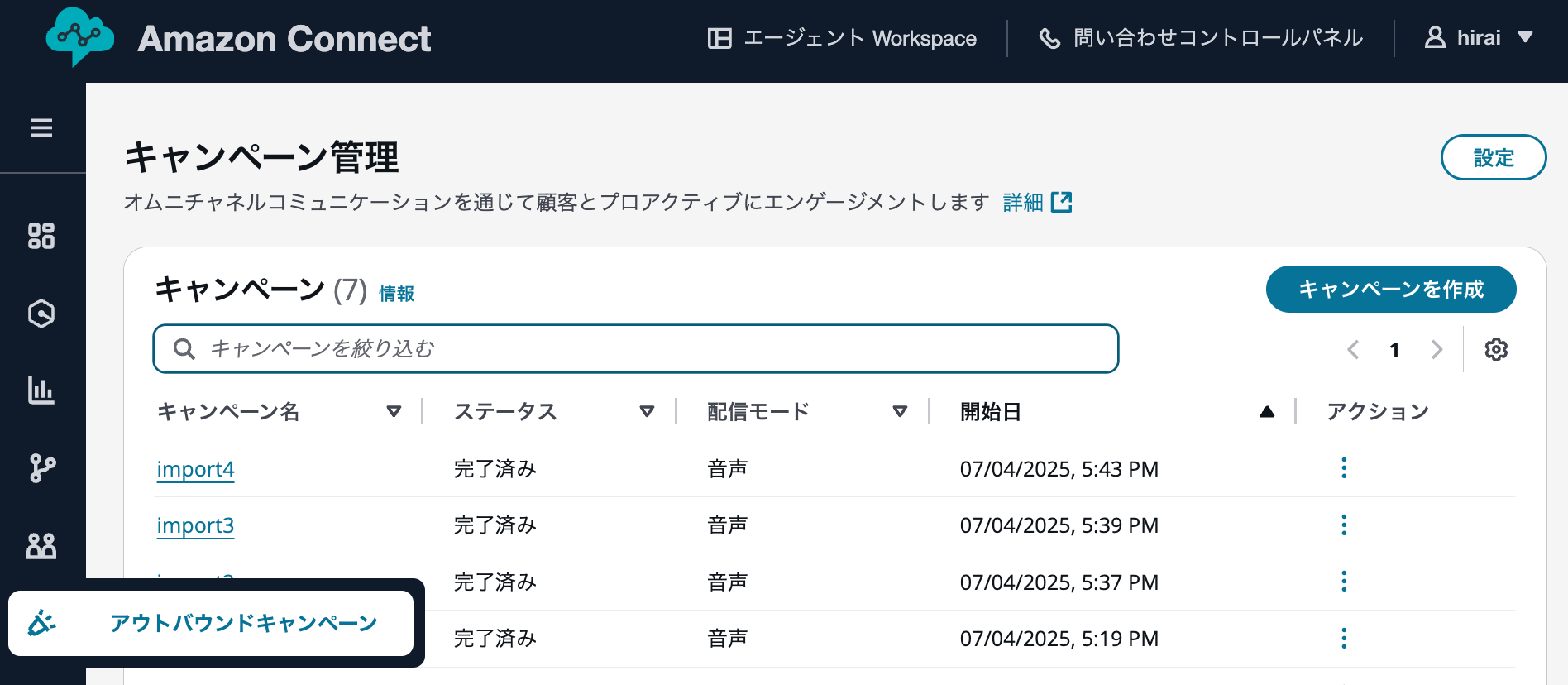Open actions menu for 5:37 PM campaign
This screenshot has height=685, width=1568.
(x=1344, y=582)
